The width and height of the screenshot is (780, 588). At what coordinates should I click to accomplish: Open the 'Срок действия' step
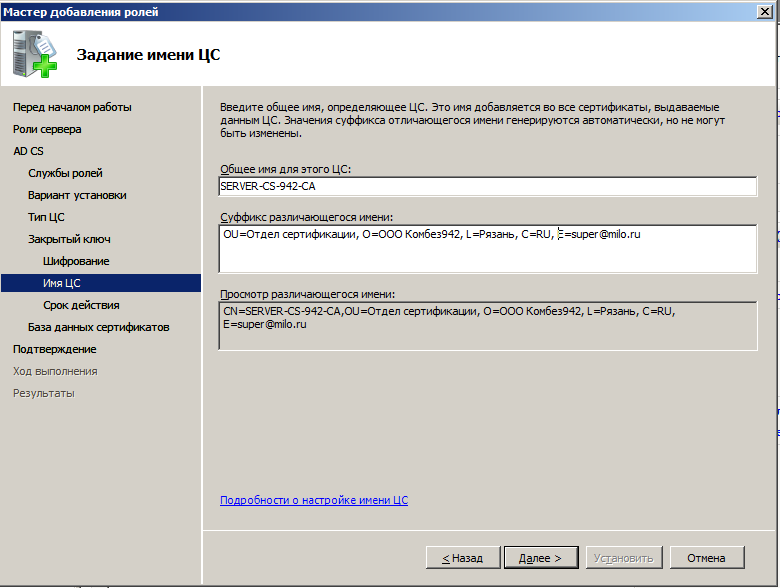coord(81,305)
